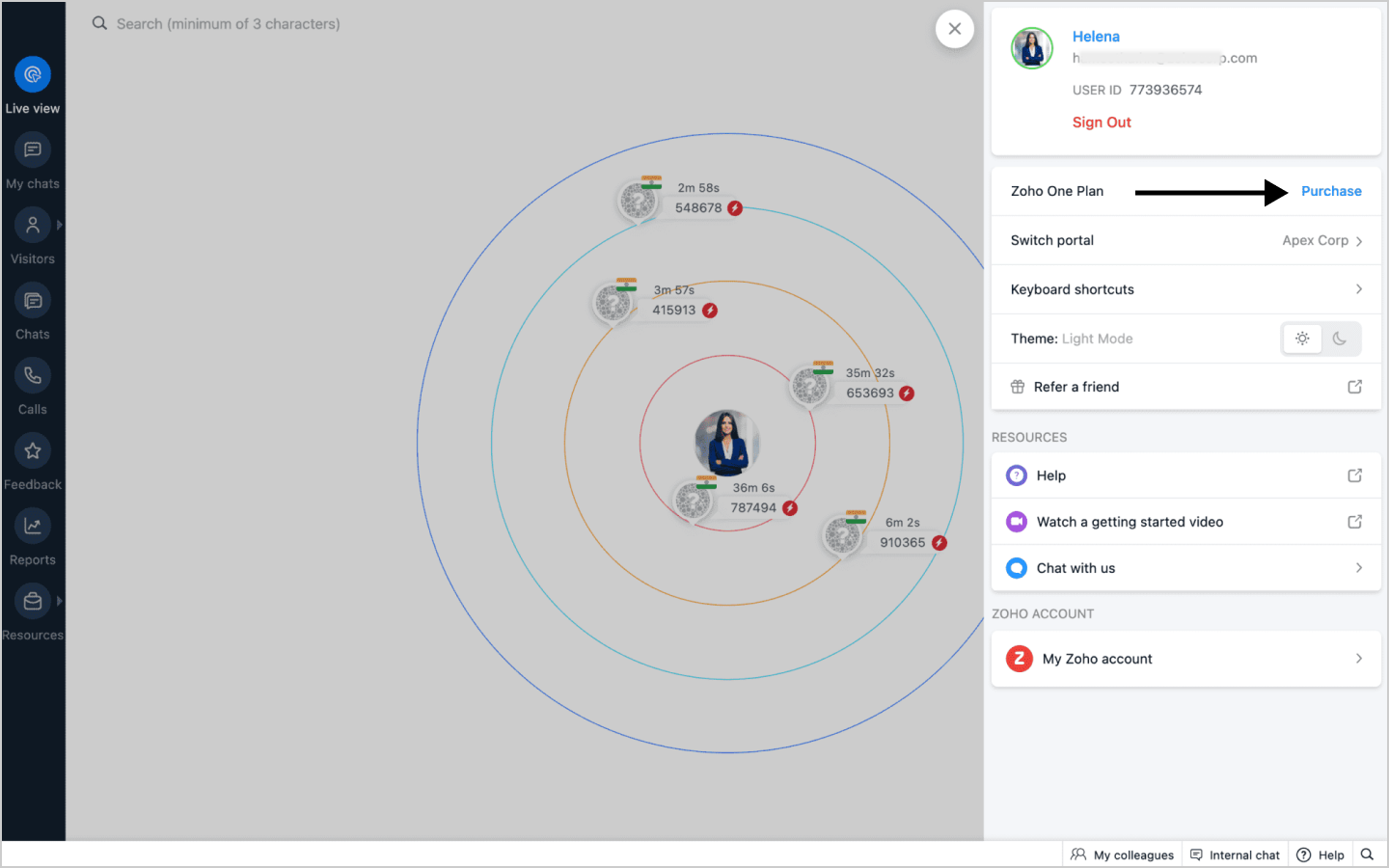Expand My Zoho account chevron
Viewport: 1389px width, 868px height.
(x=1359, y=659)
